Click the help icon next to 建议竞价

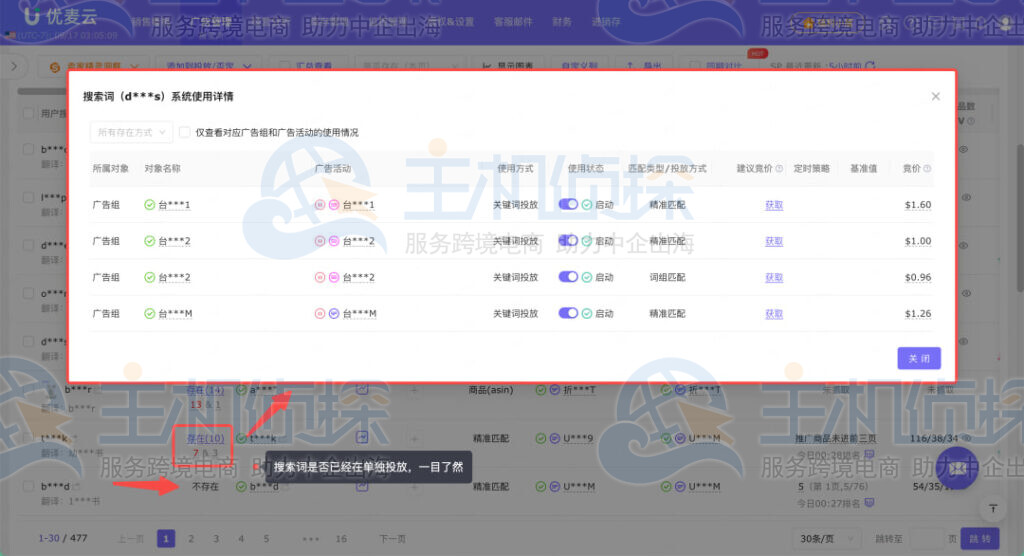[x=779, y=169]
